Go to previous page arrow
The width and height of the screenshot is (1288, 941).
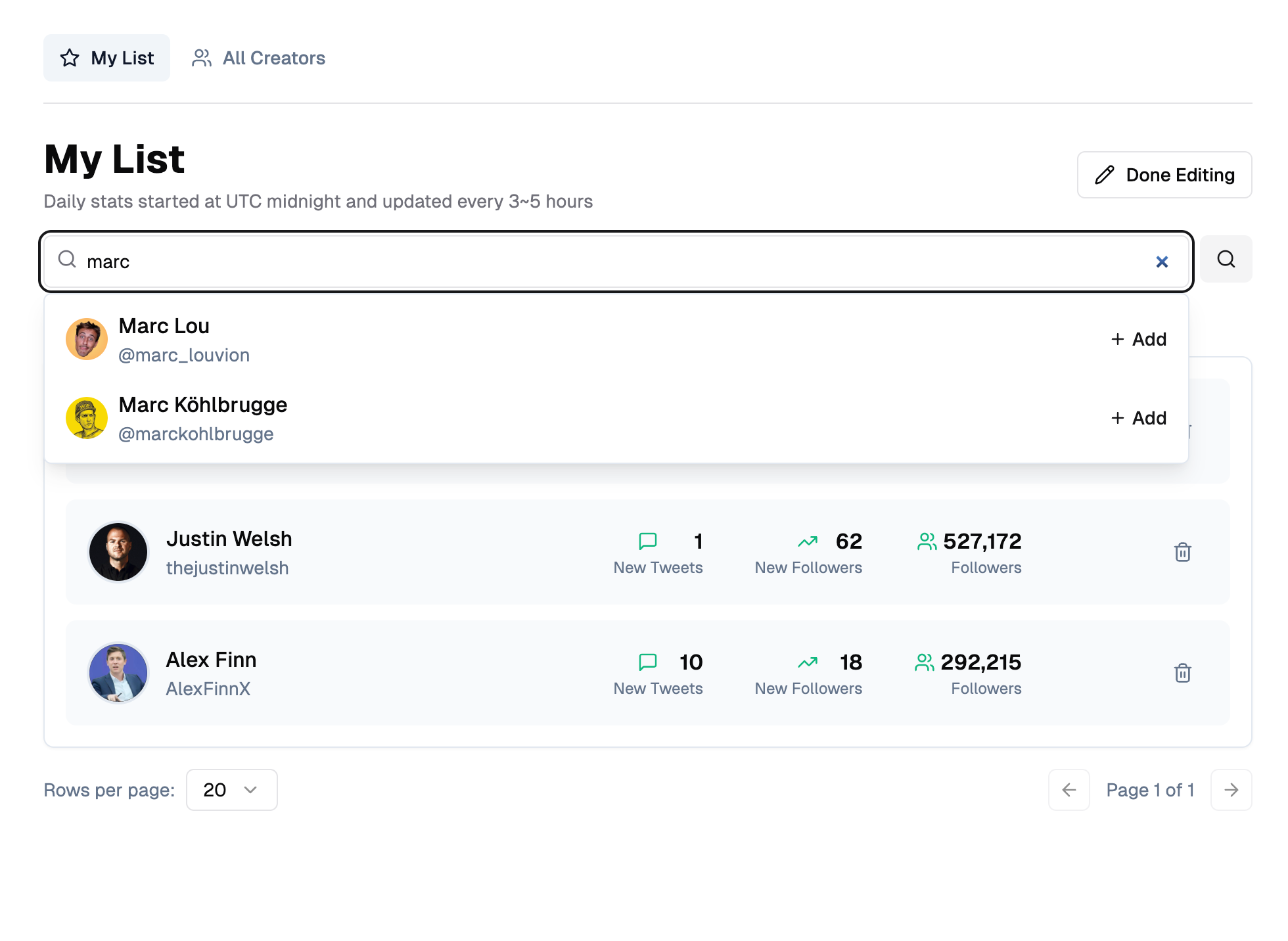[x=1069, y=790]
